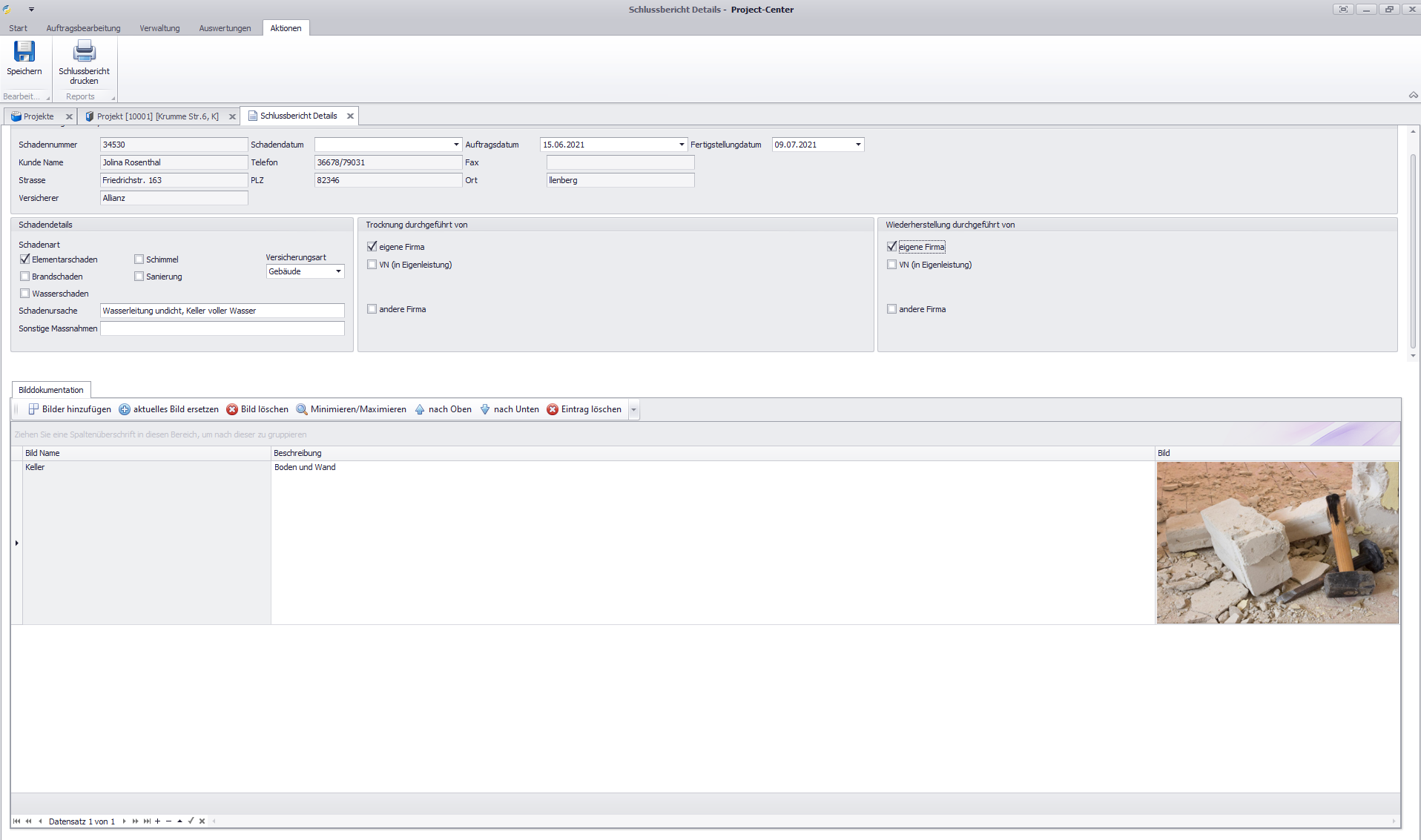Screen dimensions: 1421x840
Task: Open Auswertungen ribbon tab
Action: pos(225,28)
